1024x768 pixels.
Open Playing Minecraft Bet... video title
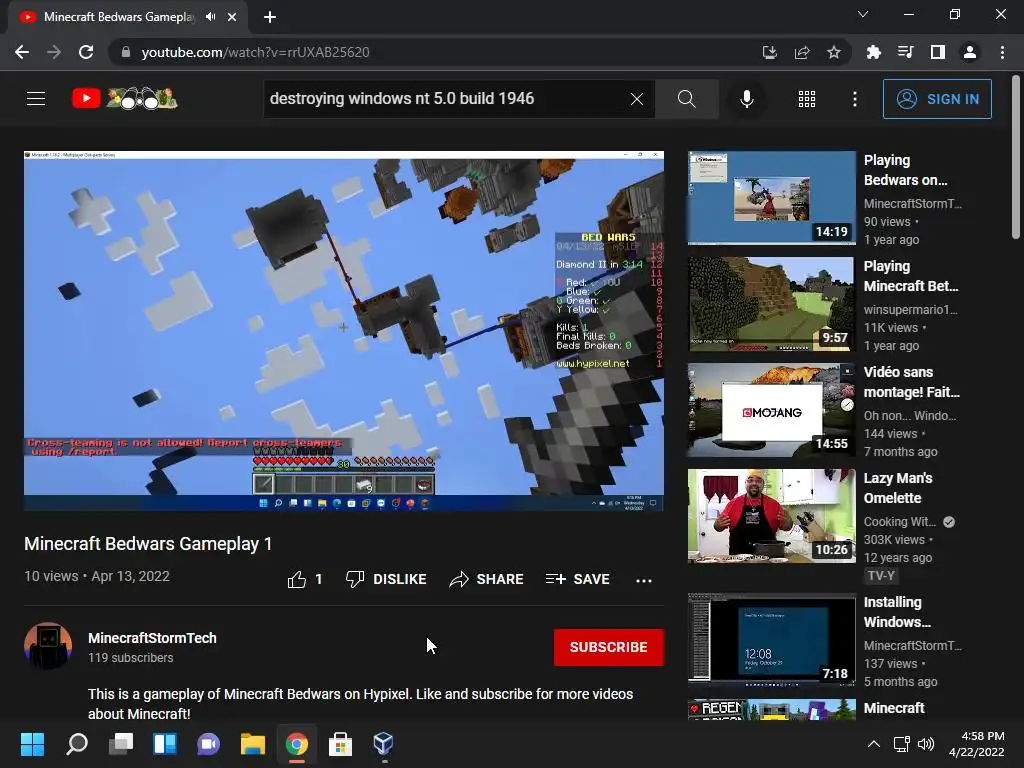(911, 276)
